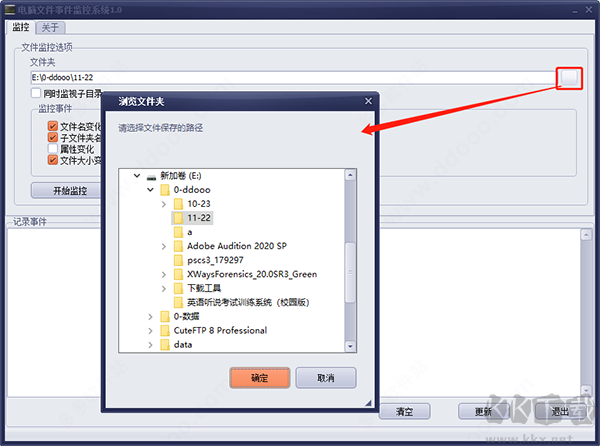600x446 pixels.
Task: Click the folder icon named a
Action: [x=178, y=232]
